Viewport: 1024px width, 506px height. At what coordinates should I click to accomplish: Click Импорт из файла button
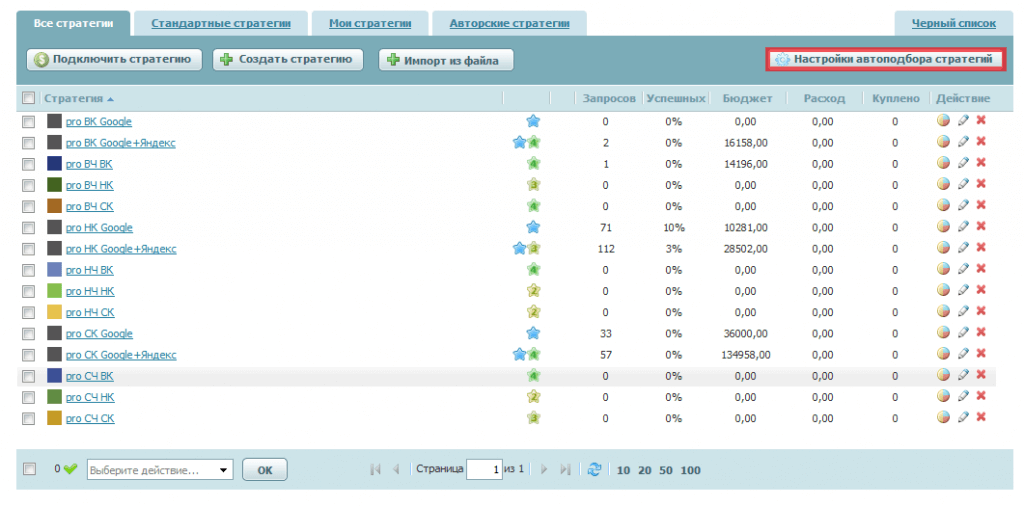446,60
